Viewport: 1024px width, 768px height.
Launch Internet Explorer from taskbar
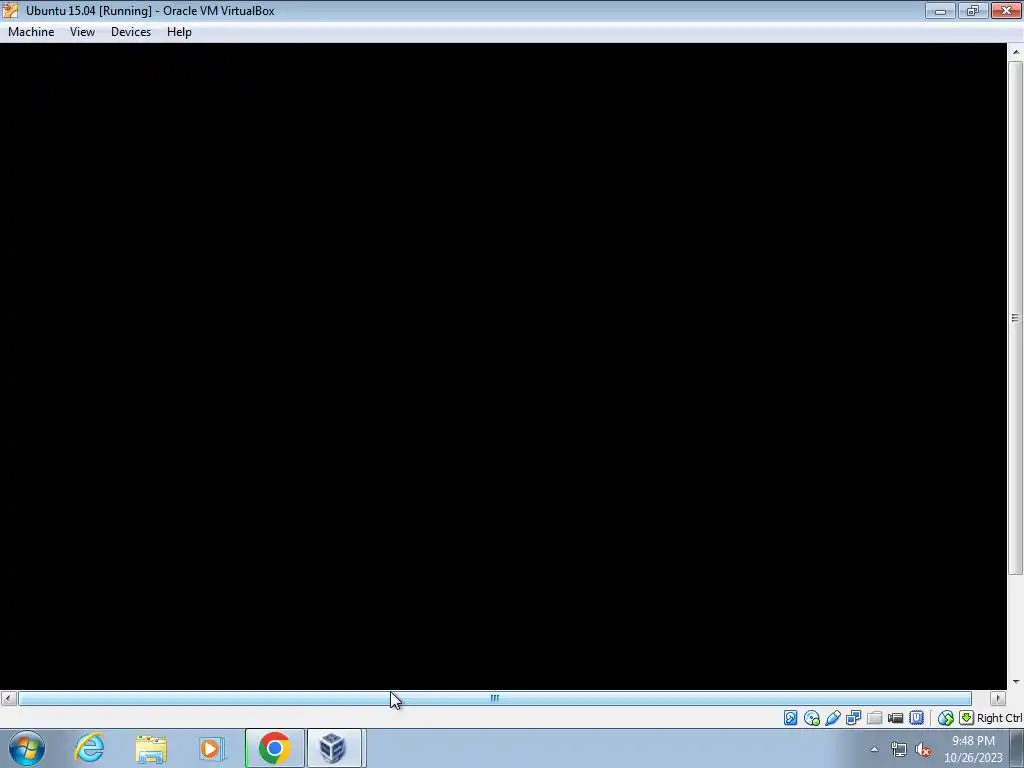pos(89,748)
